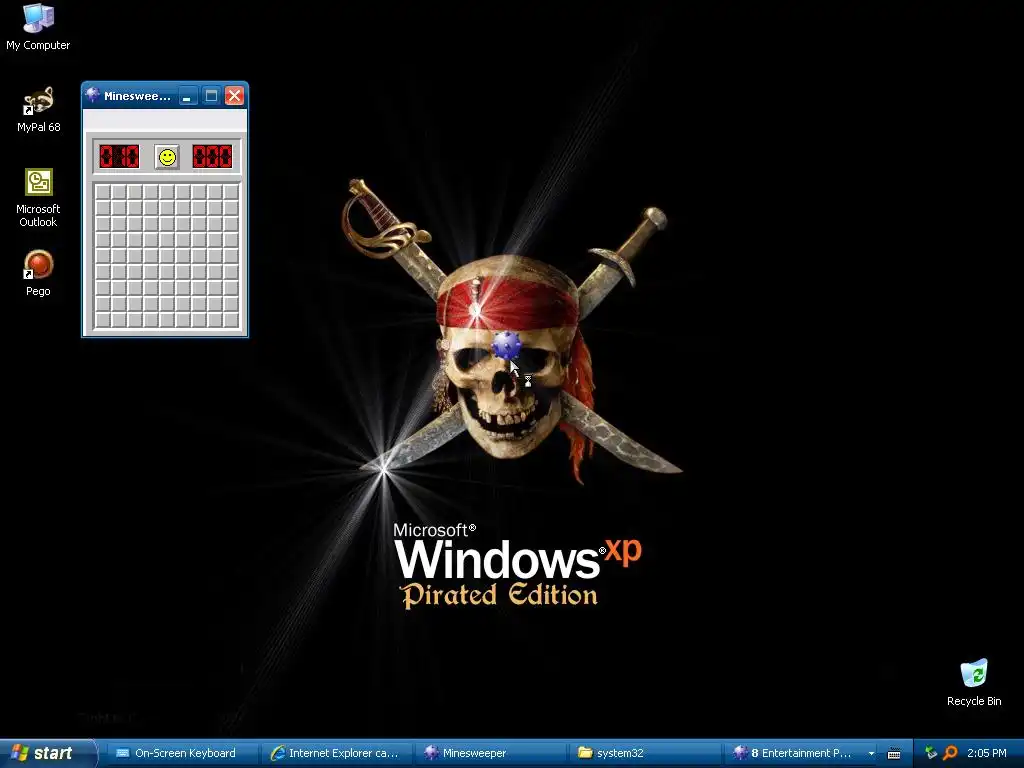The height and width of the screenshot is (768, 1024).
Task: Uncover the top-left corner cell of the minefield
Action: 103,192
